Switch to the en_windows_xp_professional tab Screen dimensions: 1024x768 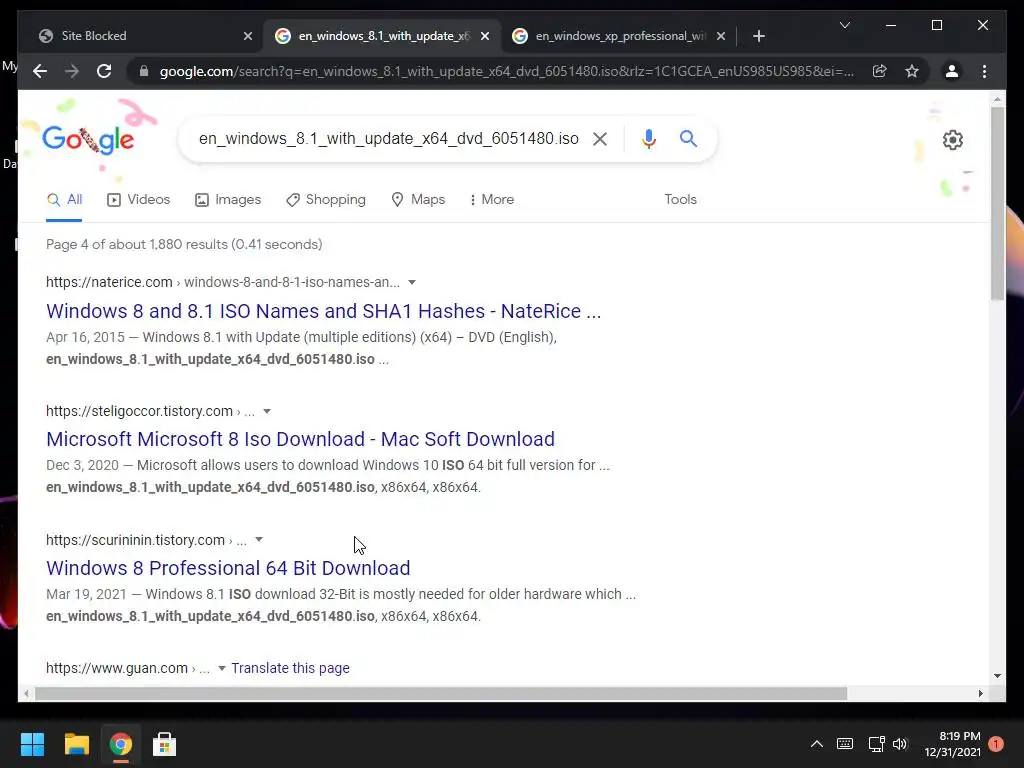coord(618,36)
